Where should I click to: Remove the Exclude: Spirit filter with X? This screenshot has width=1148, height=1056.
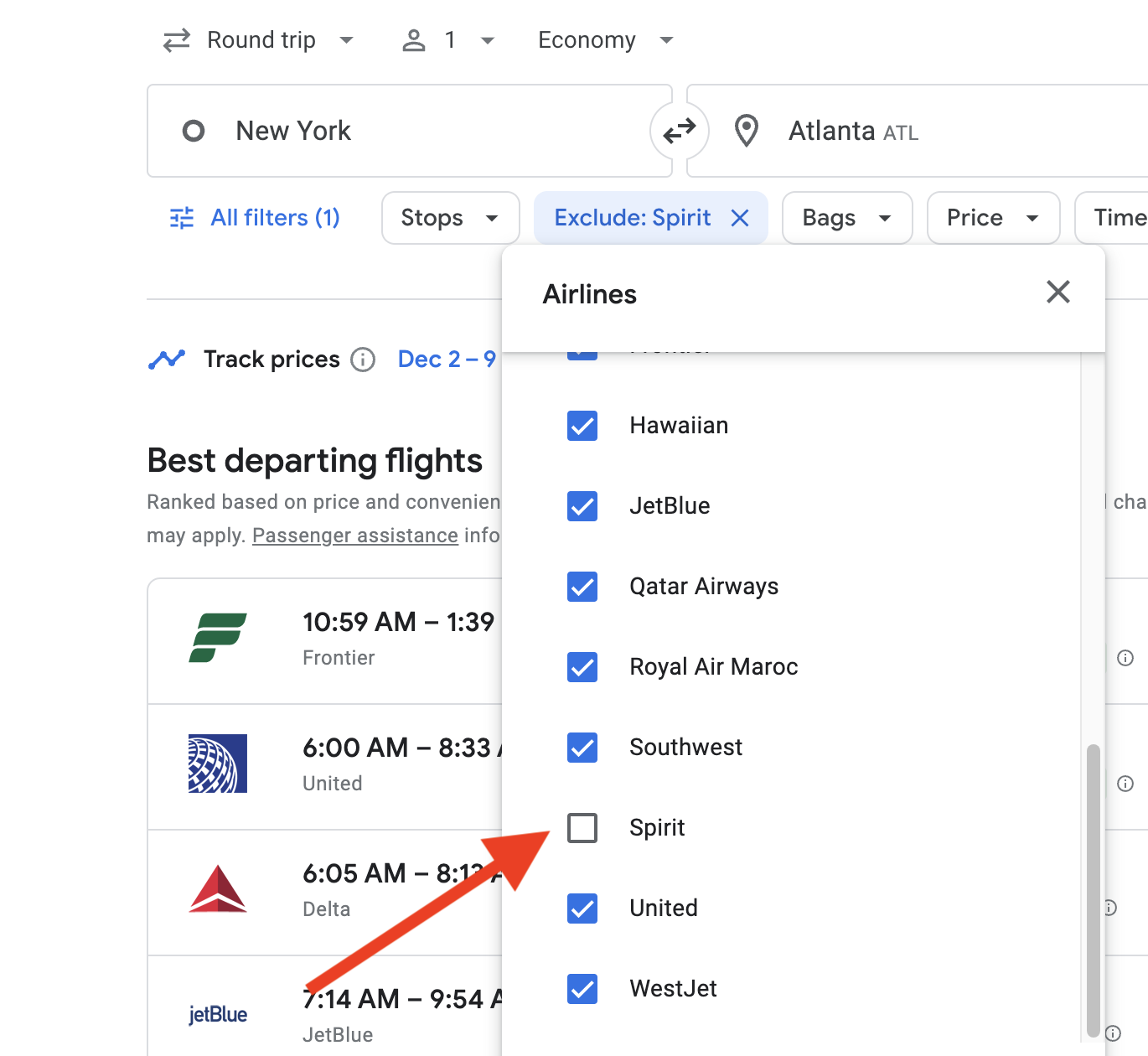point(740,218)
